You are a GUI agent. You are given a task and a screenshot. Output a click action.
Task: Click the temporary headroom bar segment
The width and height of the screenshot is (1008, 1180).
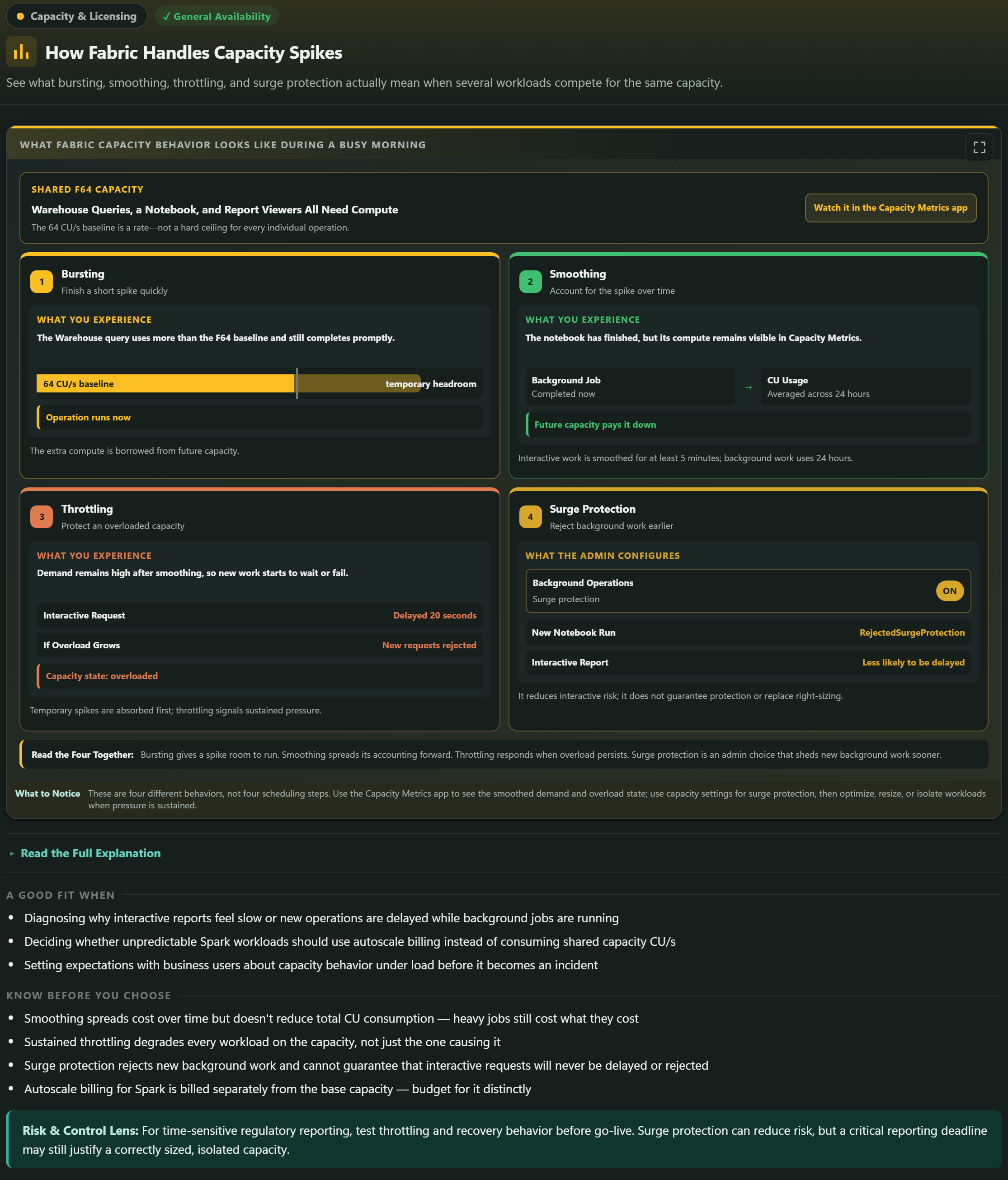[359, 383]
